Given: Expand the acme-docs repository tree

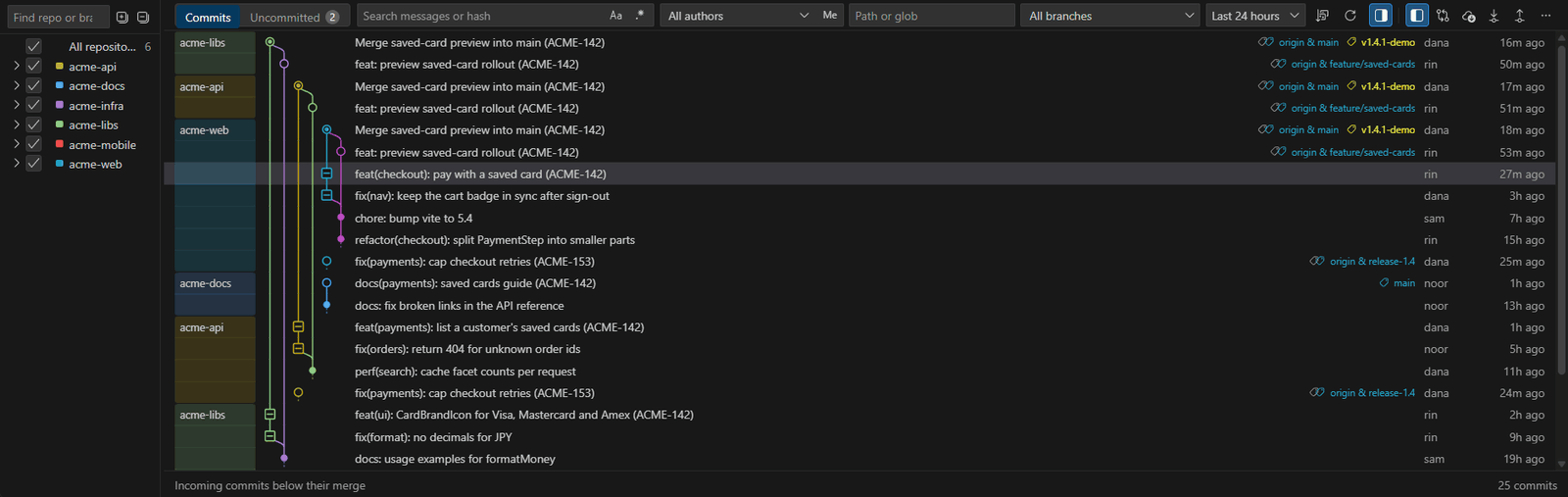Looking at the screenshot, I should [17, 85].
